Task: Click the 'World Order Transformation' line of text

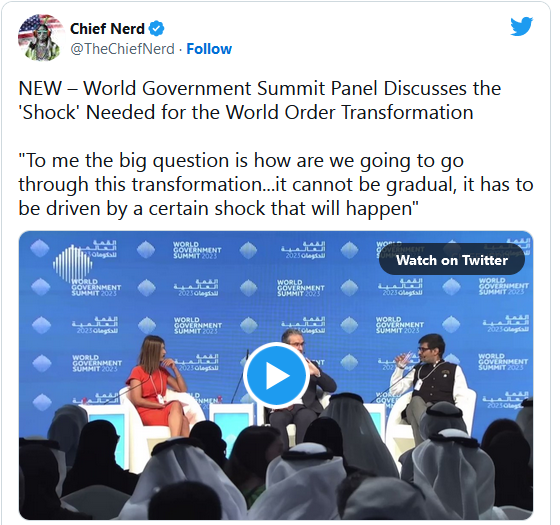Action: 246,112
